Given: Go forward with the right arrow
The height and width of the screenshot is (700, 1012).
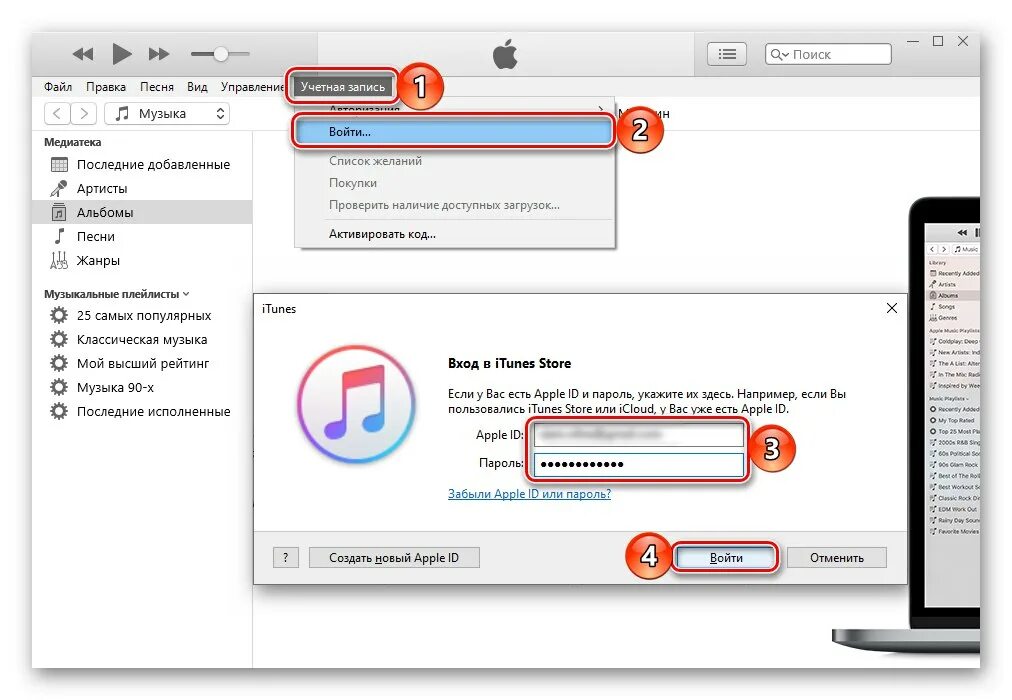Looking at the screenshot, I should (84, 114).
